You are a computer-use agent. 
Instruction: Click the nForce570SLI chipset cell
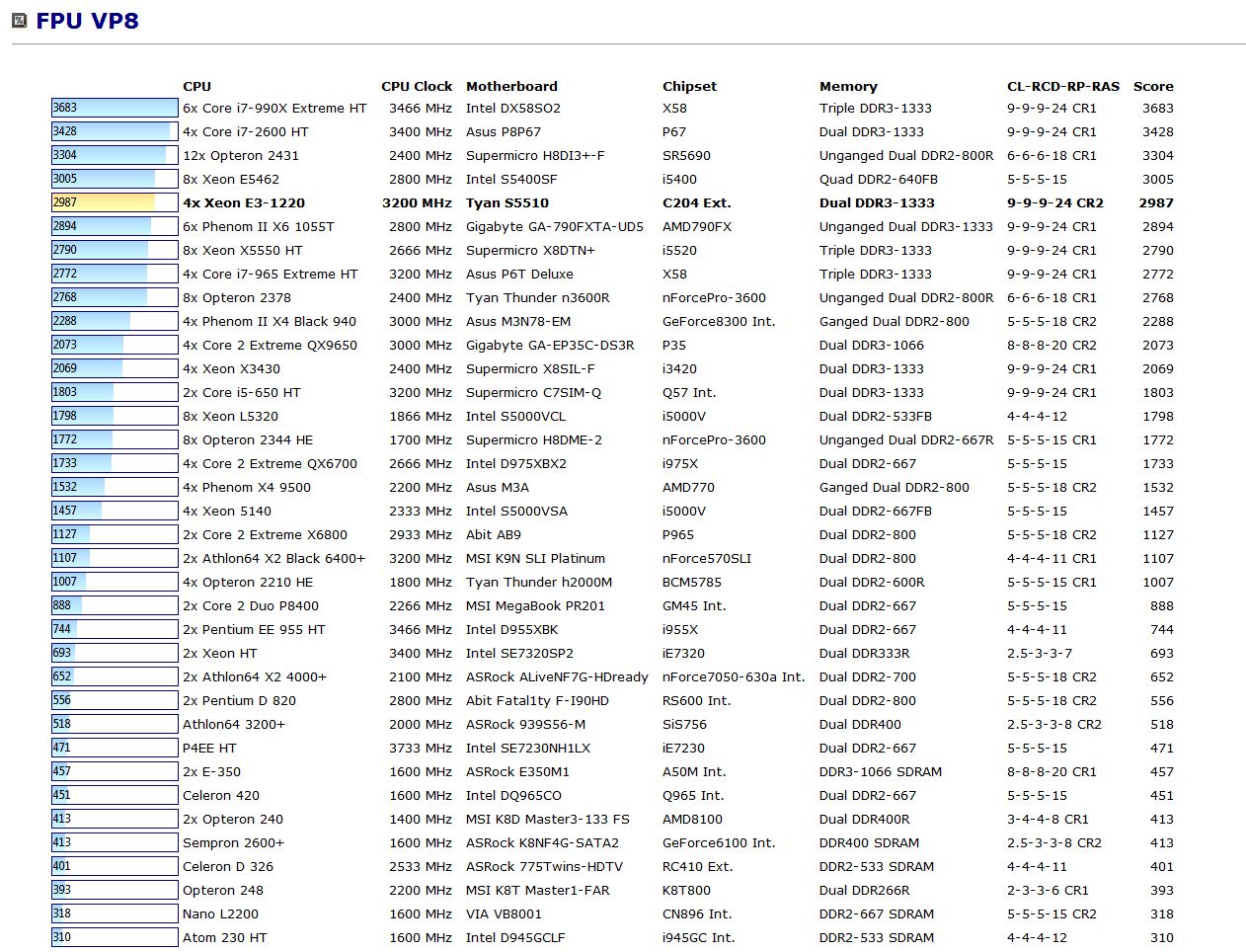click(707, 558)
